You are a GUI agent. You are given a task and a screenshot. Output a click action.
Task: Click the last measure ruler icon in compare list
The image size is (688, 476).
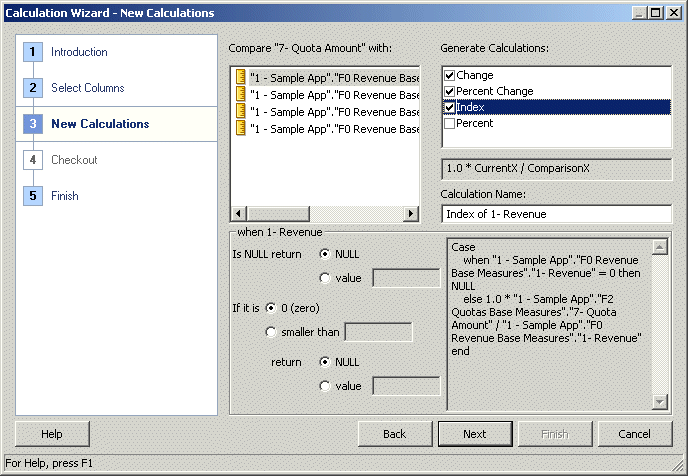(240, 128)
